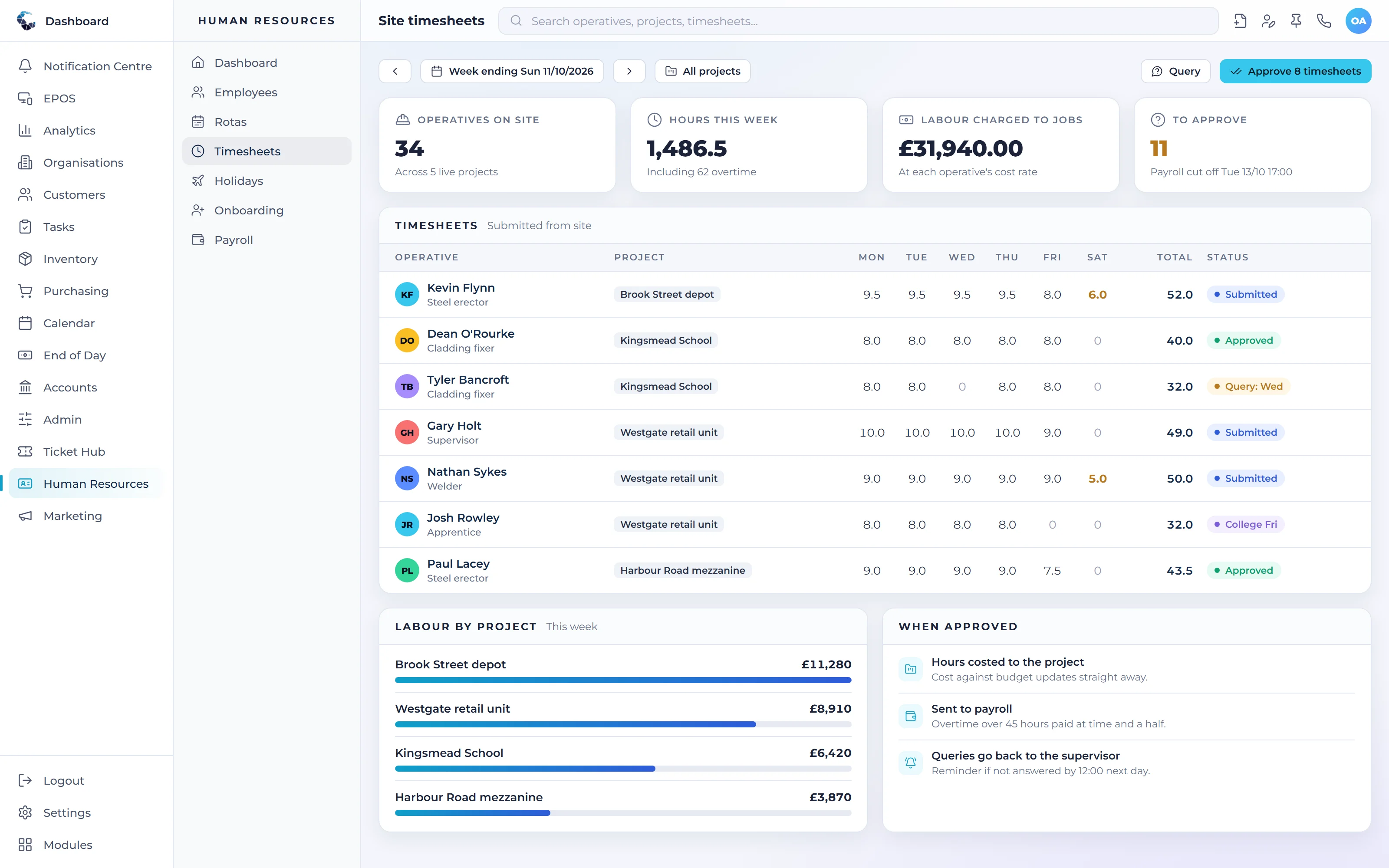Click the Inventory box icon

[x=25, y=259]
